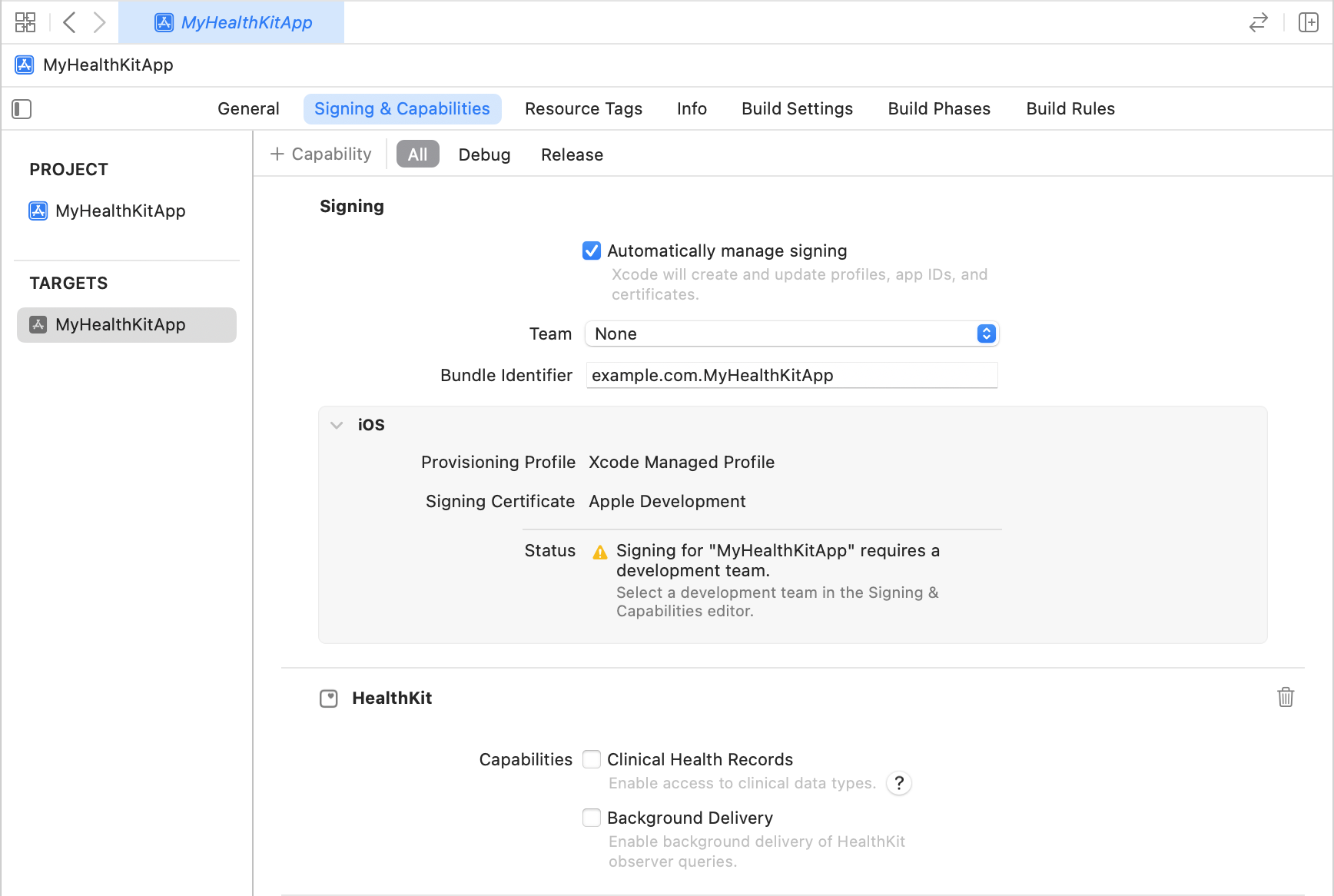Viewport: 1334px width, 896px height.
Task: Collapse the iOS signing section
Action: pos(336,424)
